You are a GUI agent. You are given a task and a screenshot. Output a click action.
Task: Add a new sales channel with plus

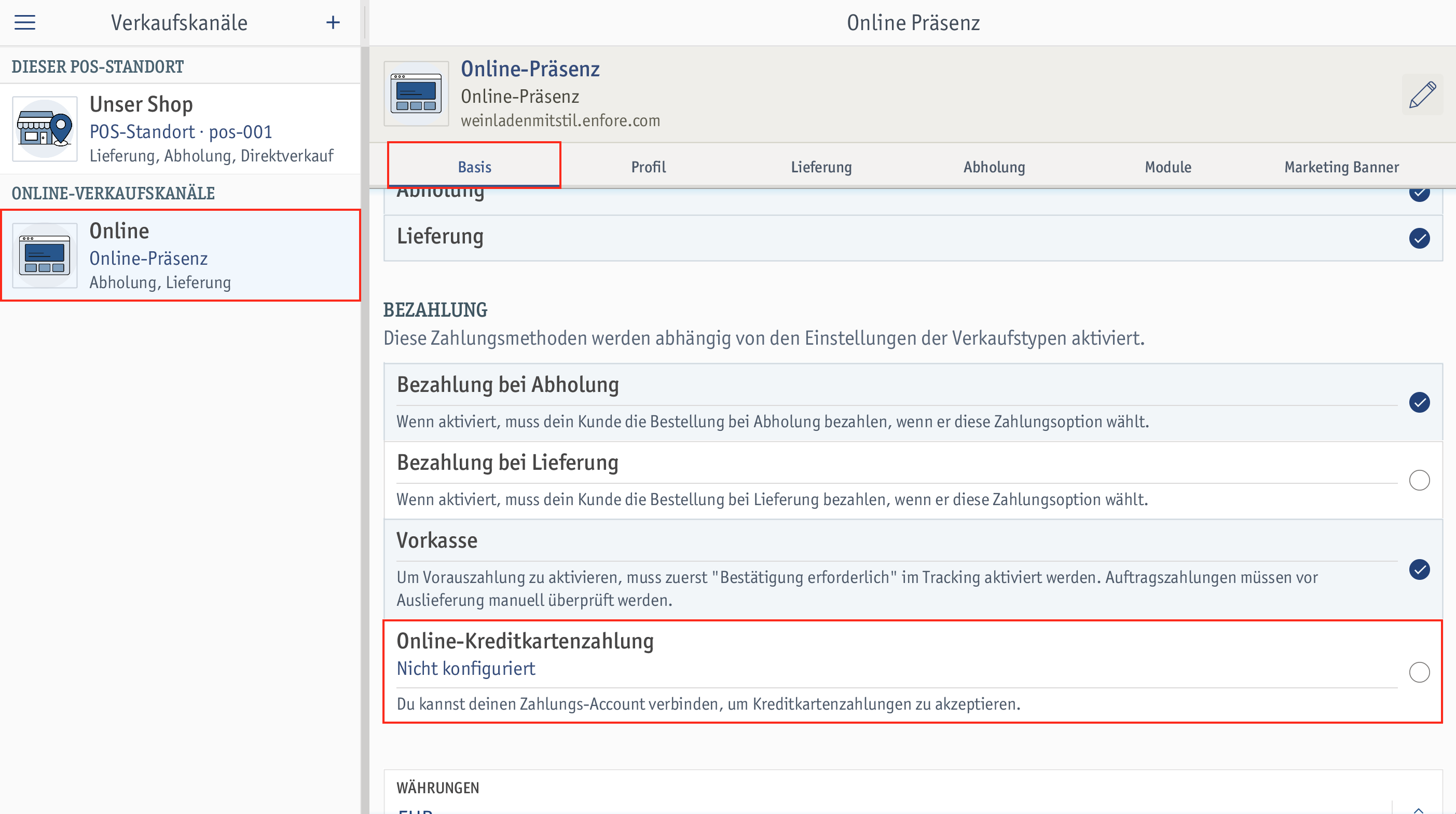coord(333,23)
